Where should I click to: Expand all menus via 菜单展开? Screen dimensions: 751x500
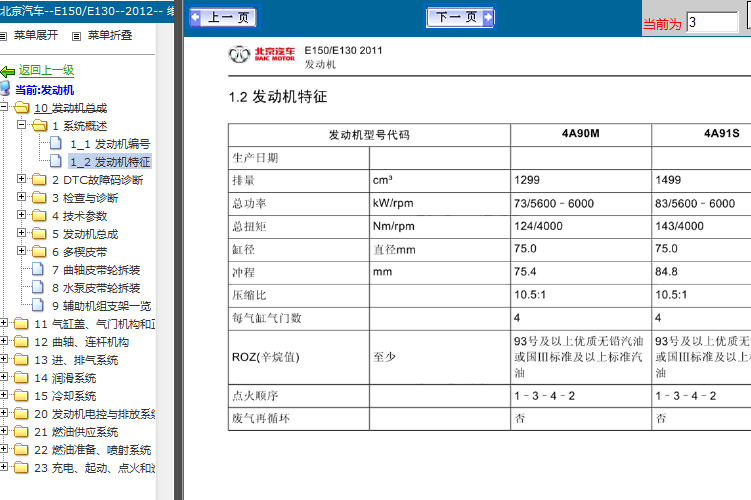point(35,35)
